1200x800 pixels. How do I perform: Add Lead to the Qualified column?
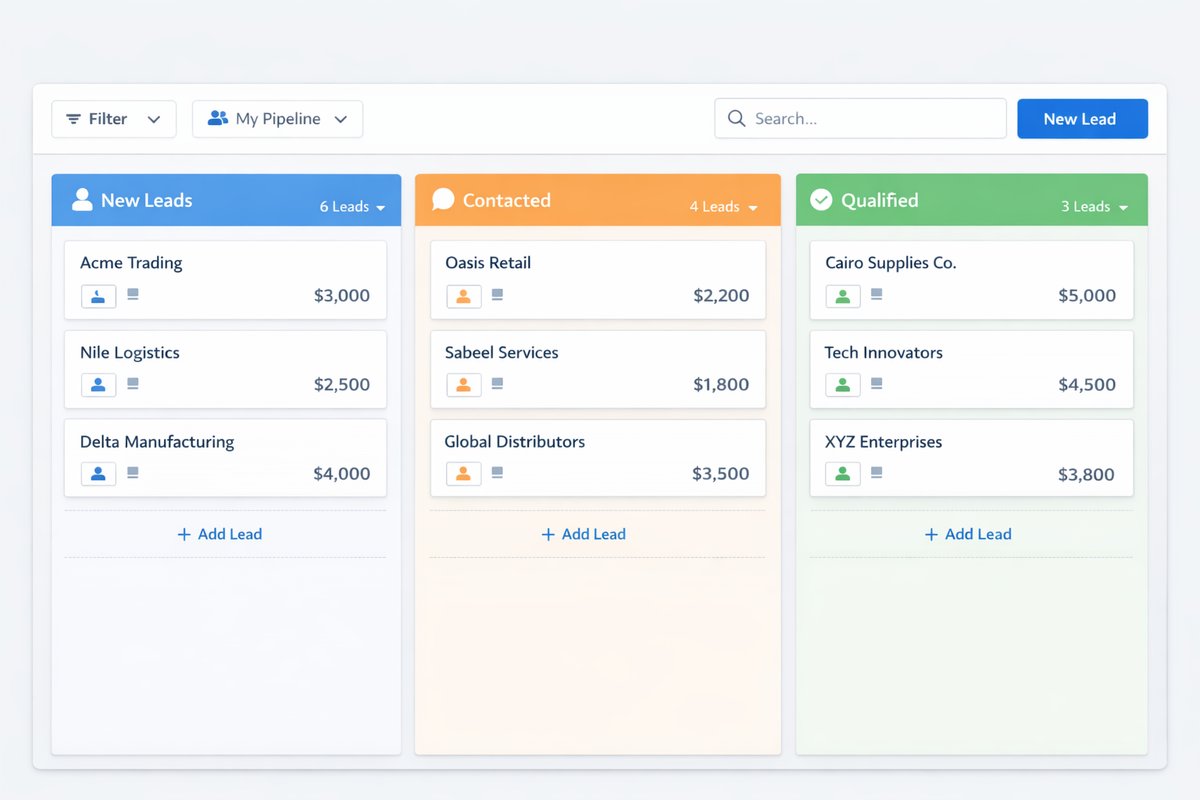click(x=968, y=534)
